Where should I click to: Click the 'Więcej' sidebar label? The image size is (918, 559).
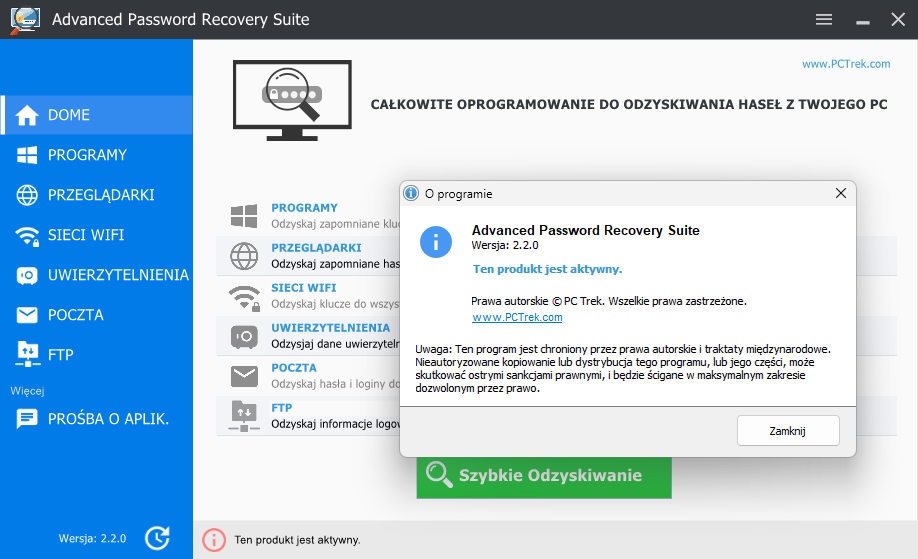27,390
